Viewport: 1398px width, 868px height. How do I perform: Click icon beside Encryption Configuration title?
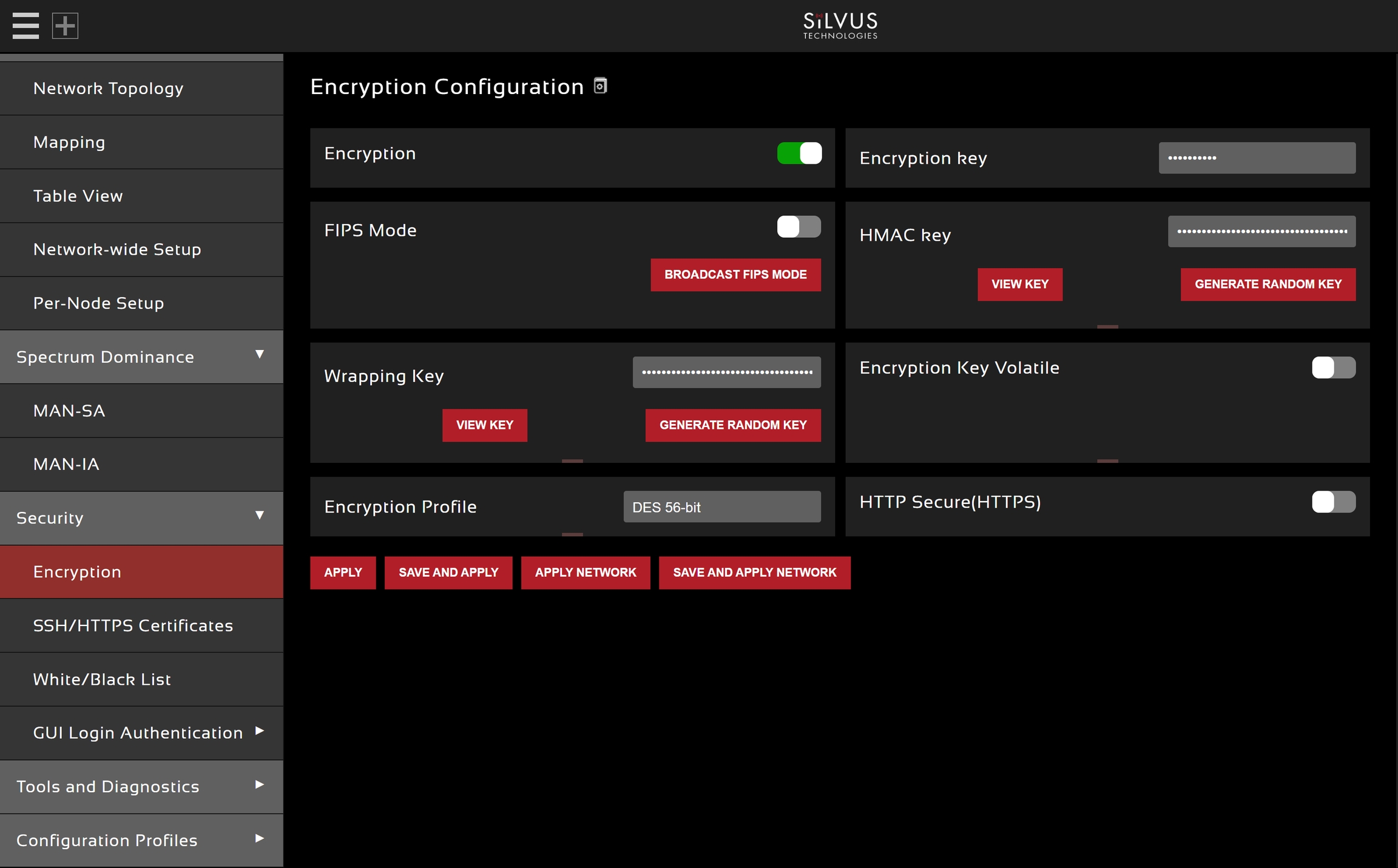pos(600,86)
